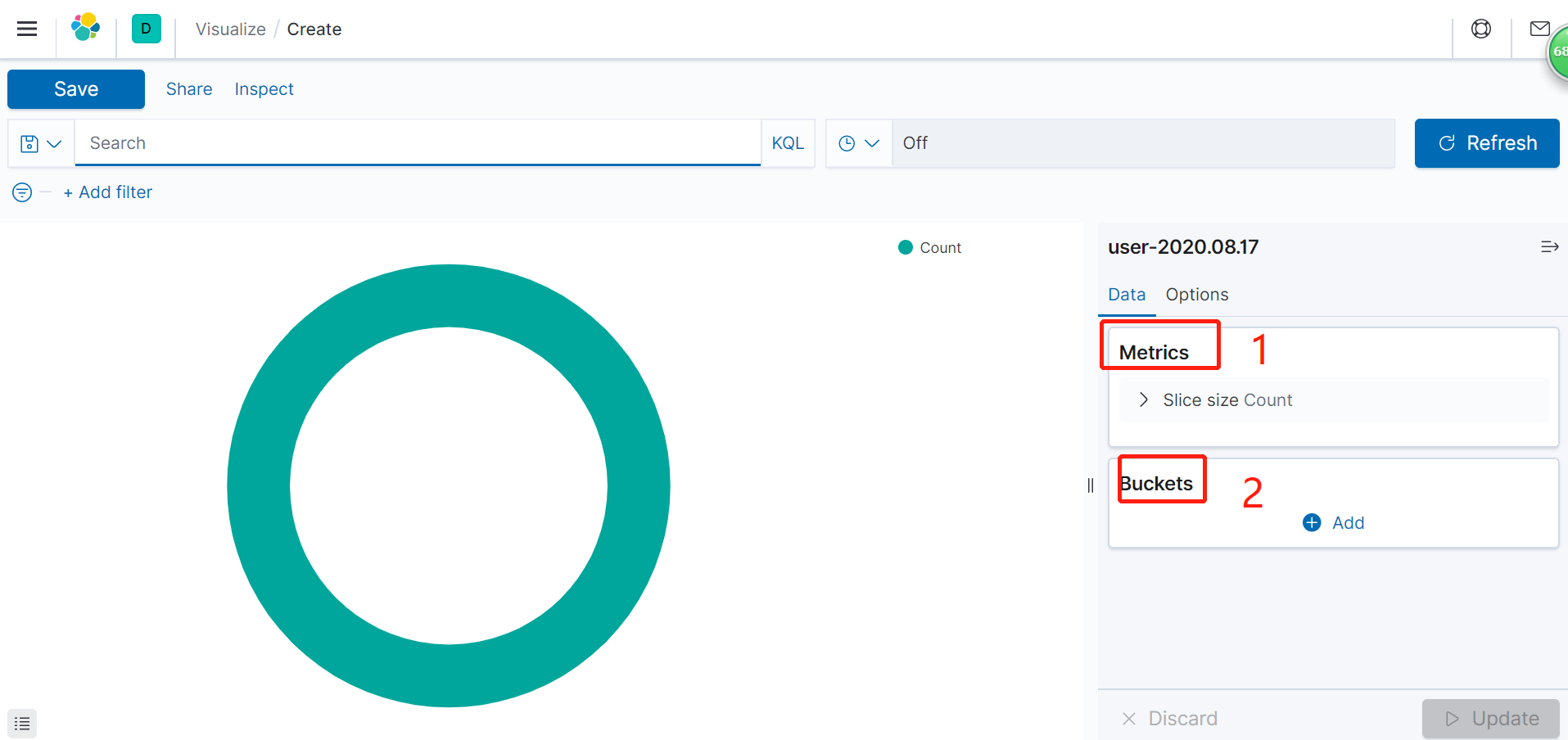Switch query language via KQL button

click(788, 143)
